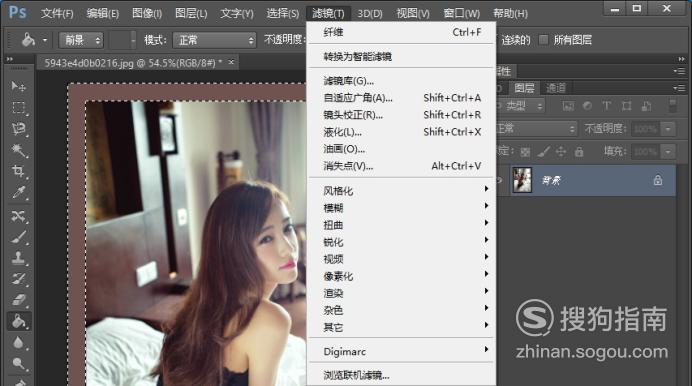Select the Move tool
Image resolution: width=692 pixels, height=386 pixels.
[18, 86]
